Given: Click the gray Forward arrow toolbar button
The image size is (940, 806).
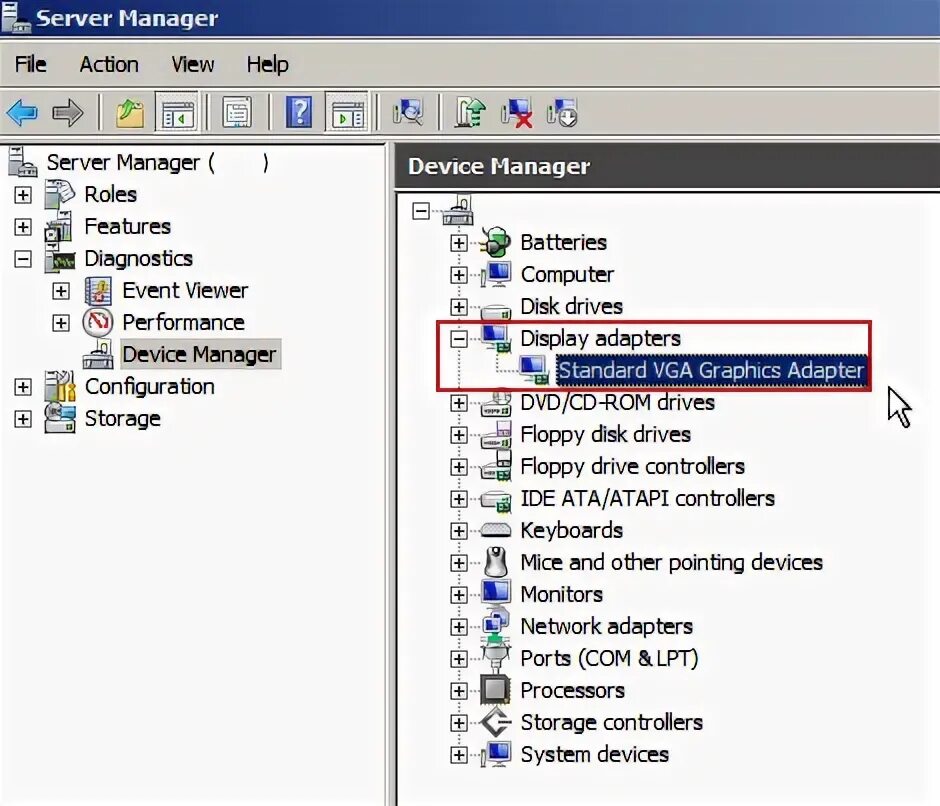Looking at the screenshot, I should [67, 112].
